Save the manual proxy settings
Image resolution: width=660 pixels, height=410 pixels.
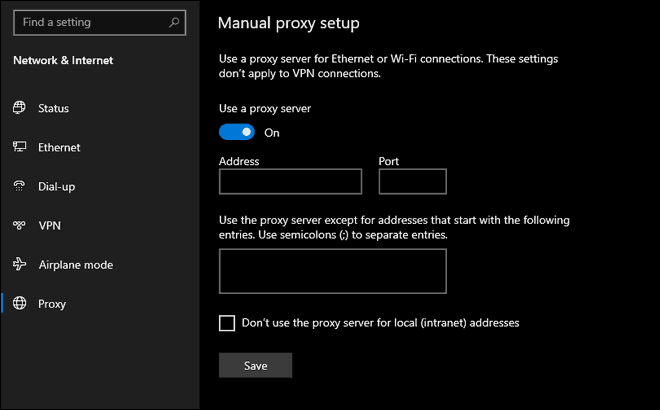(255, 365)
